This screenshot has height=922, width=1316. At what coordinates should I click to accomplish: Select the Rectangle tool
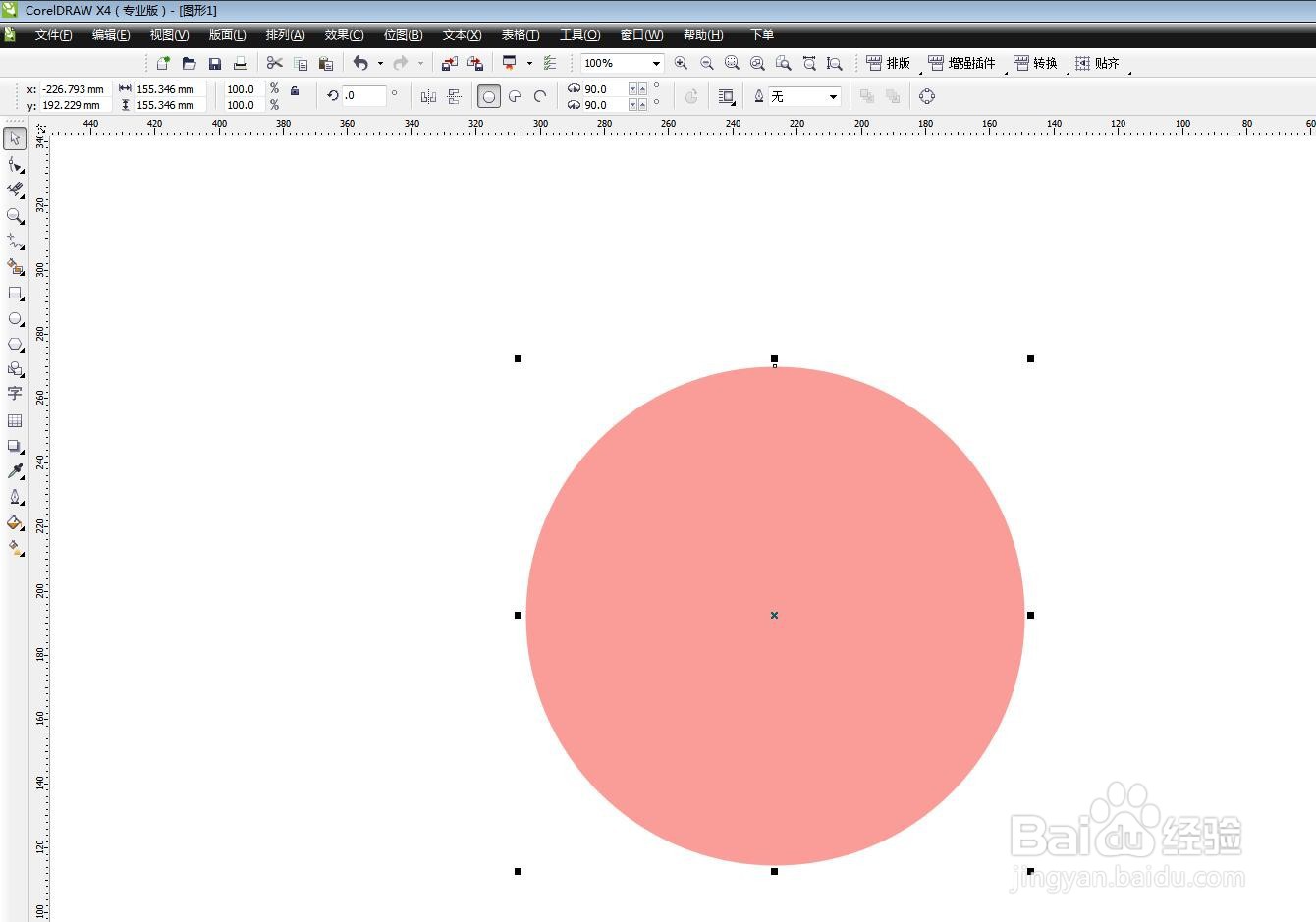(x=15, y=293)
